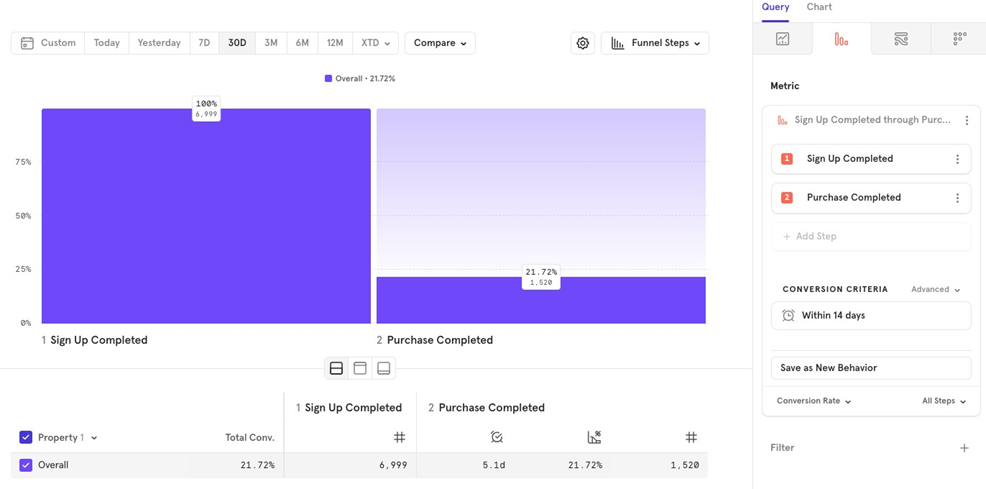This screenshot has width=986, height=489.
Task: Click Add Step button
Action: pos(870,236)
